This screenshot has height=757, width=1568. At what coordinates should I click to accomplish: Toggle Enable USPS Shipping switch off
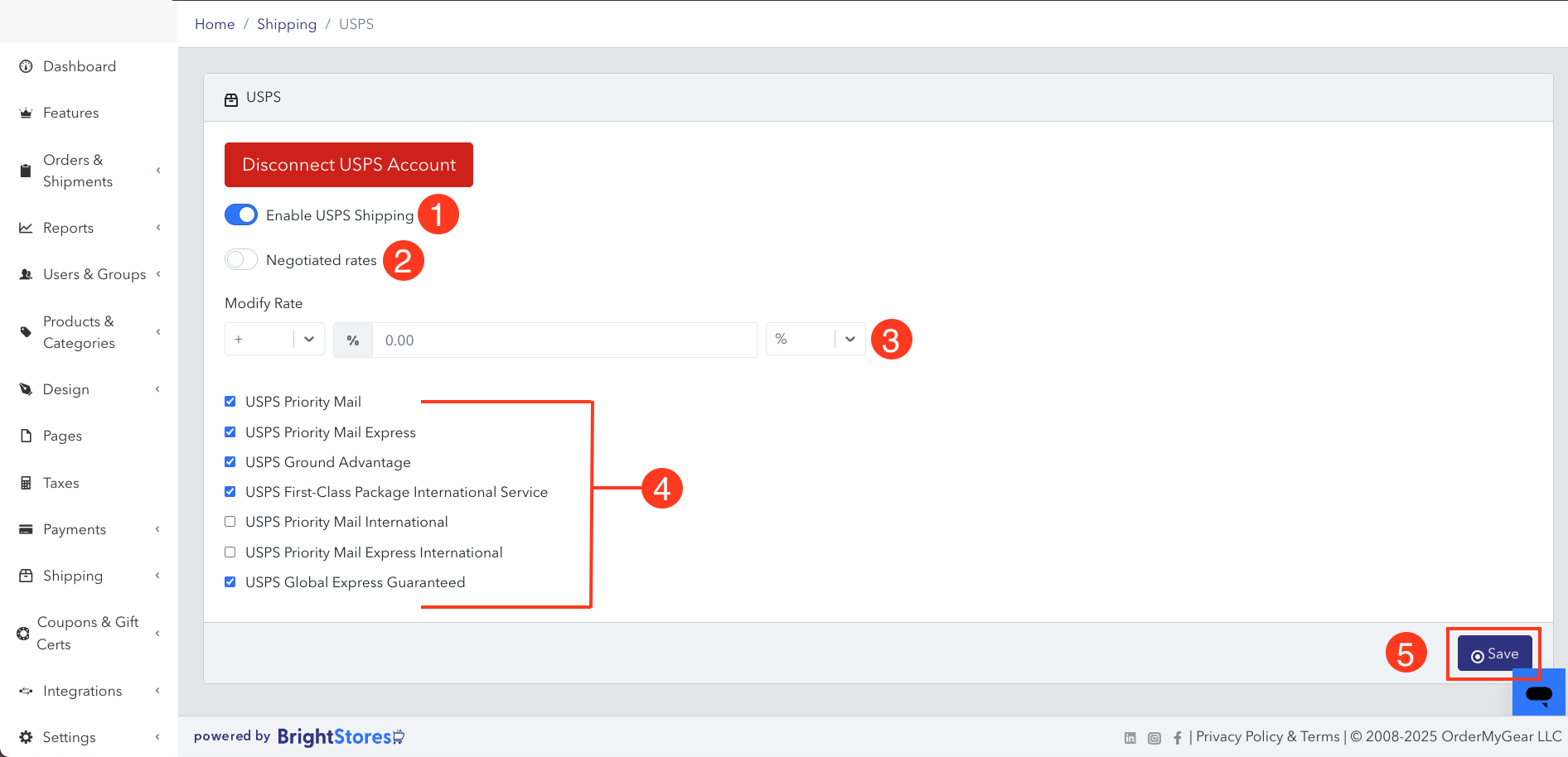(241, 215)
